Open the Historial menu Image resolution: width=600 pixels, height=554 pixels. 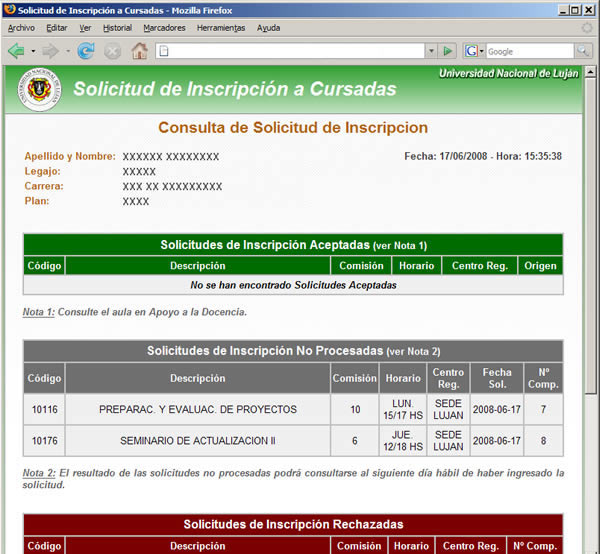(x=117, y=28)
